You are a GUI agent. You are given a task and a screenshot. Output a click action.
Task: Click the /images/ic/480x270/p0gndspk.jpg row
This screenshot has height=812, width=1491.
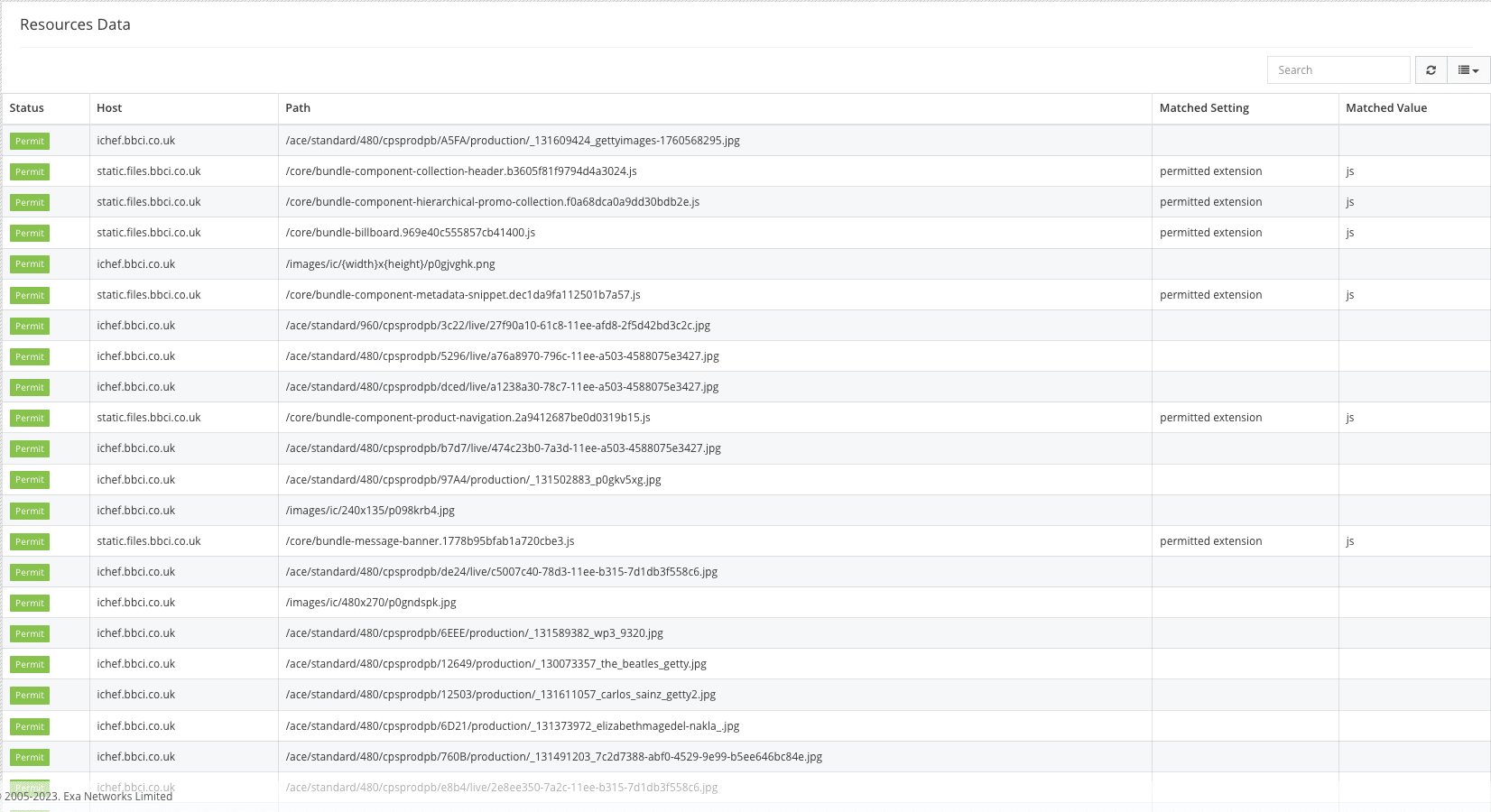click(x=371, y=603)
